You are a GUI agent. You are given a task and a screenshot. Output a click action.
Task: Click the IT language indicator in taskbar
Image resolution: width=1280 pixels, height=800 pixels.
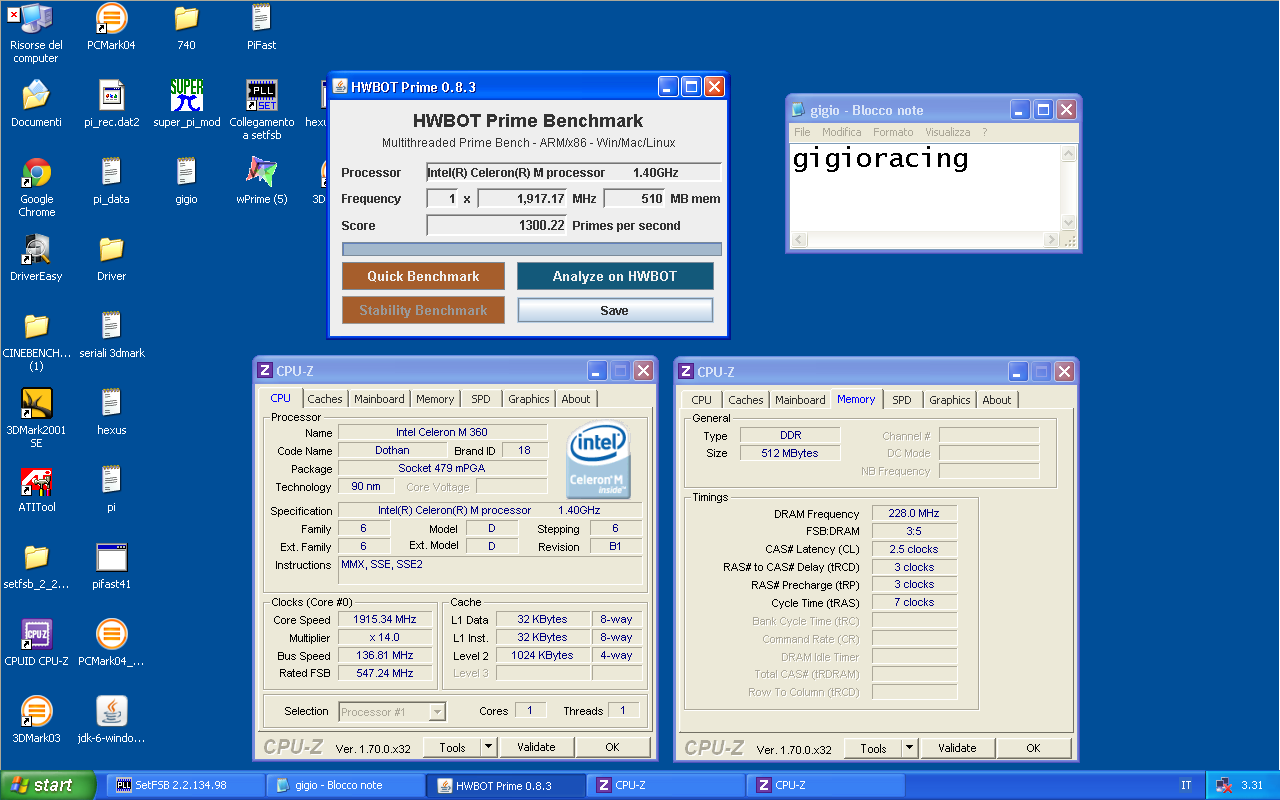[x=1186, y=785]
